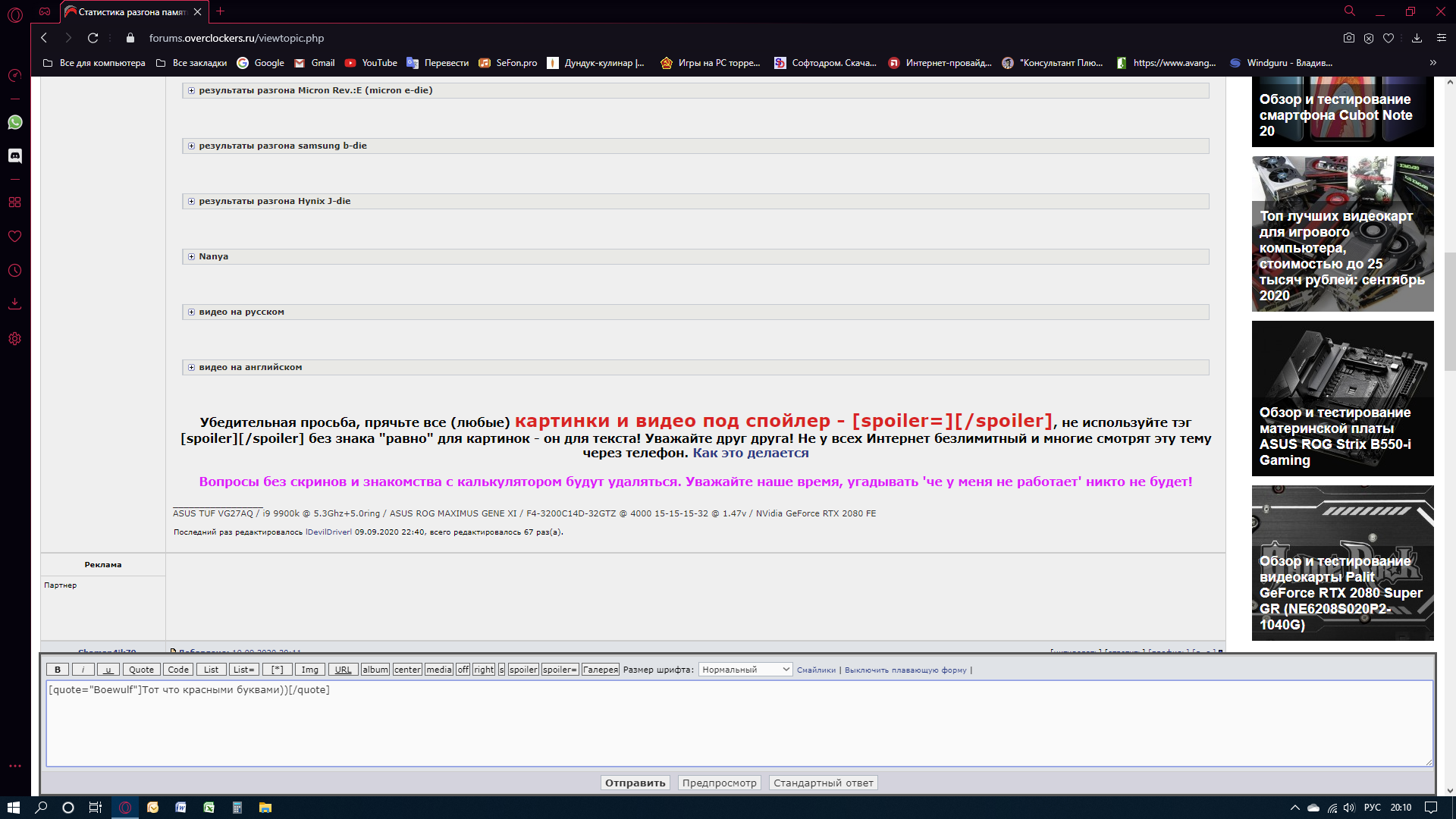The width and height of the screenshot is (1456, 819).
Task: Open browsing history from sidebar clock icon
Action: (x=15, y=271)
